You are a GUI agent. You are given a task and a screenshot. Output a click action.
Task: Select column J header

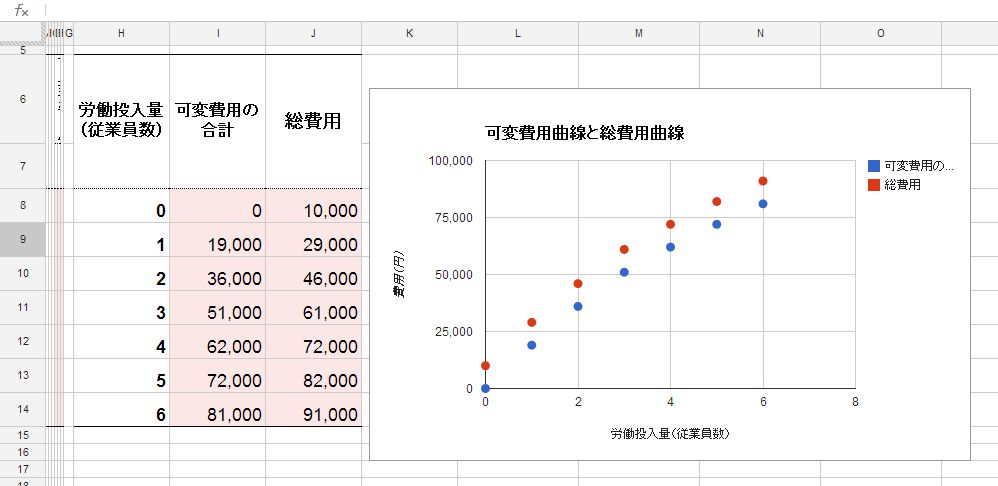tap(314, 34)
